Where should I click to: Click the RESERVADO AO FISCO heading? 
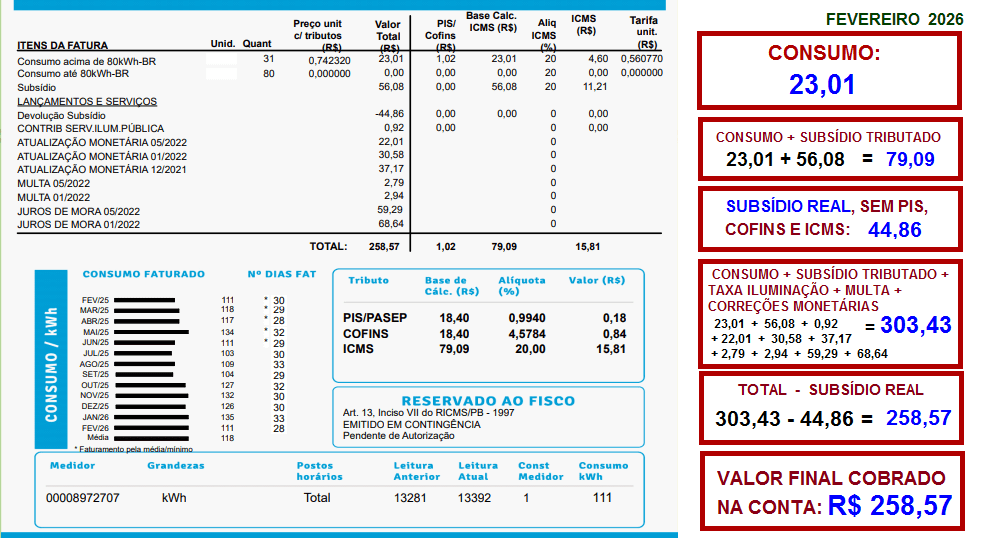point(488,400)
